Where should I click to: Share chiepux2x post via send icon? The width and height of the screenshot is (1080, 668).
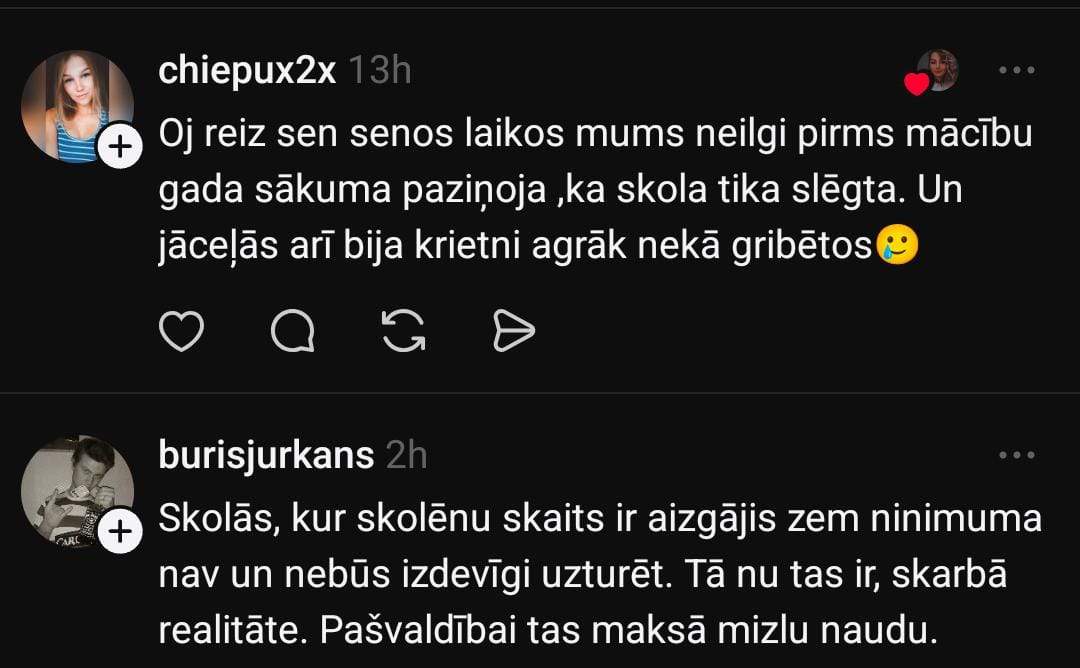click(x=514, y=331)
